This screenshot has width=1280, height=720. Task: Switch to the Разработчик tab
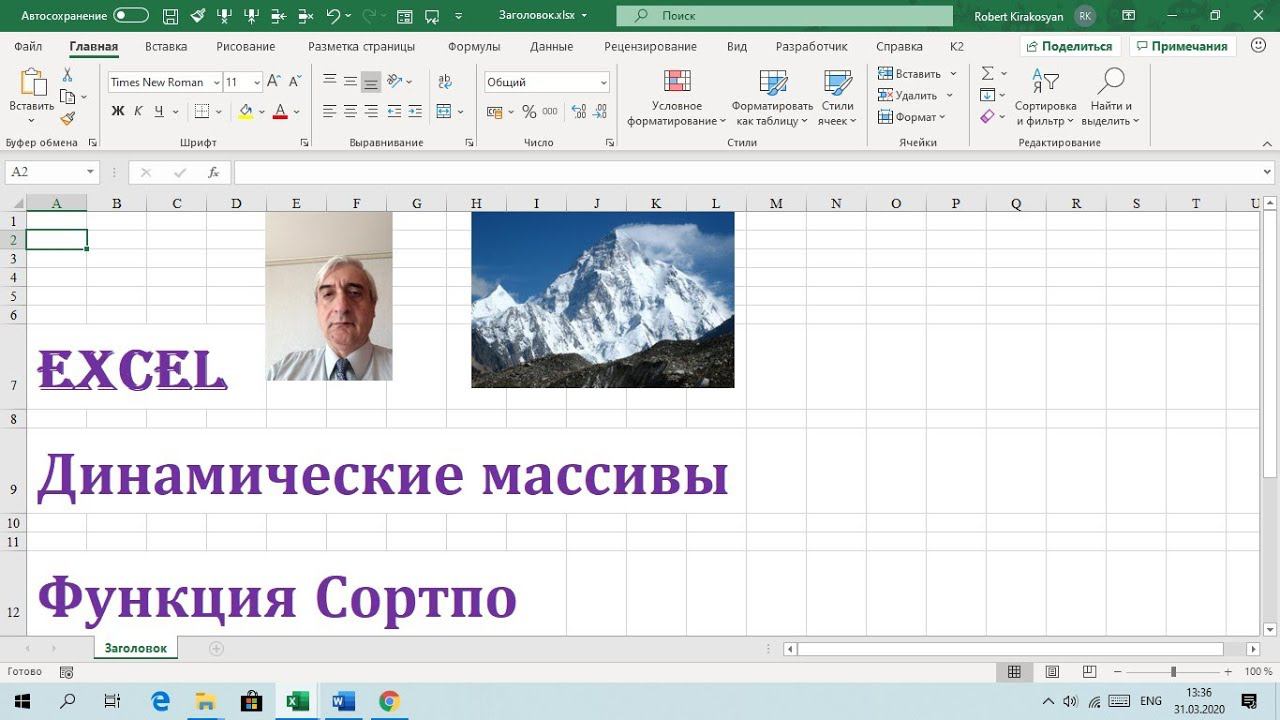811,46
